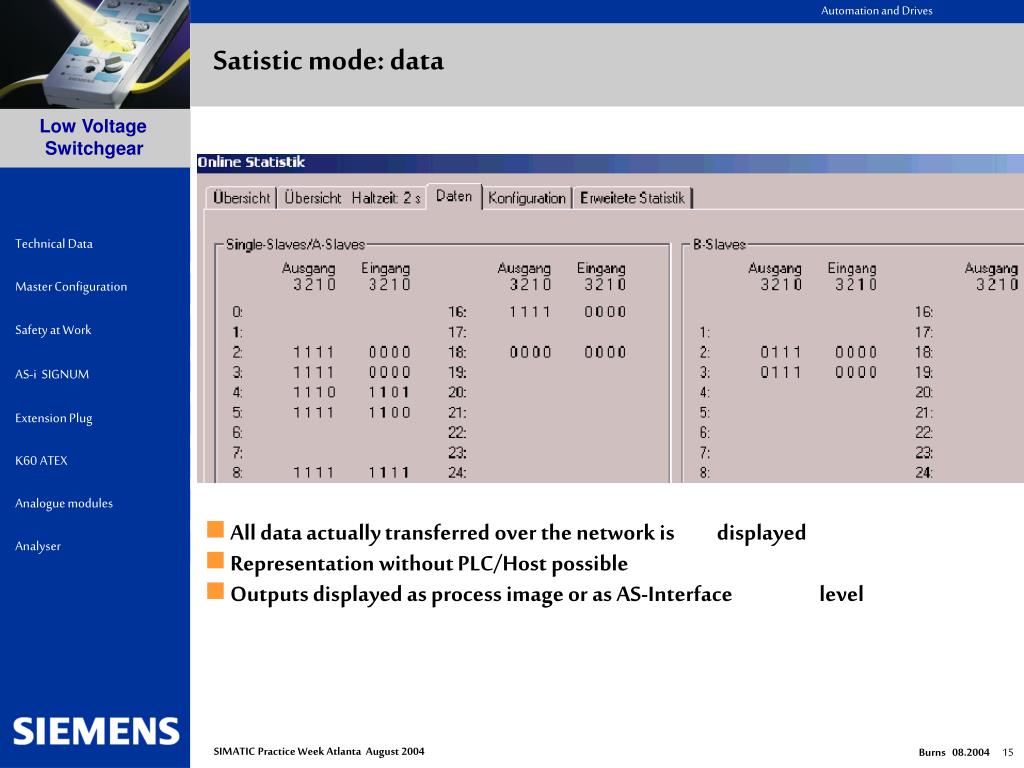The width and height of the screenshot is (1024, 768).
Task: Select A-slave 4 Eingang value 1101
Action: [x=389, y=392]
